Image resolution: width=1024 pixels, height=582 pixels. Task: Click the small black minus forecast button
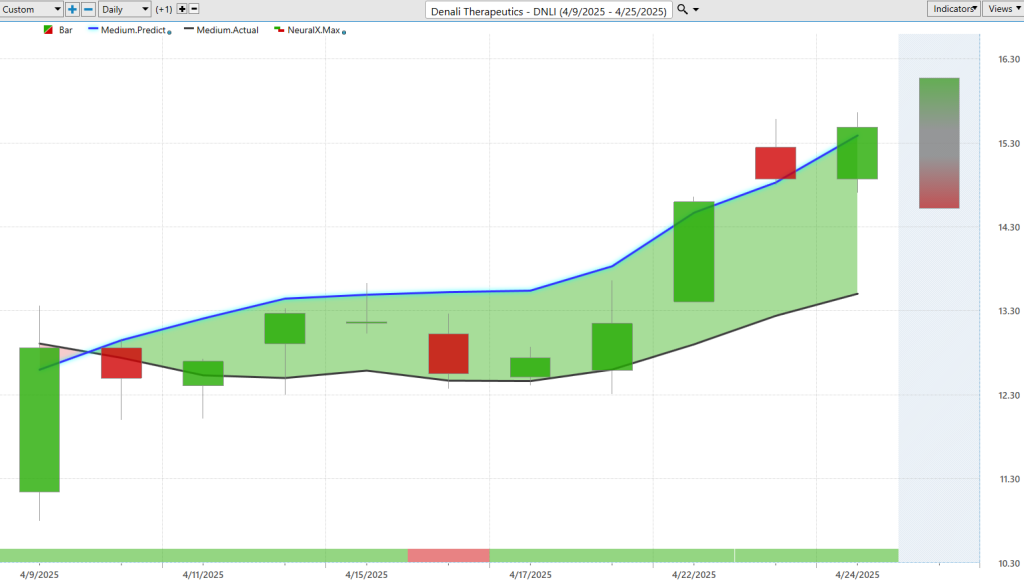coord(196,9)
